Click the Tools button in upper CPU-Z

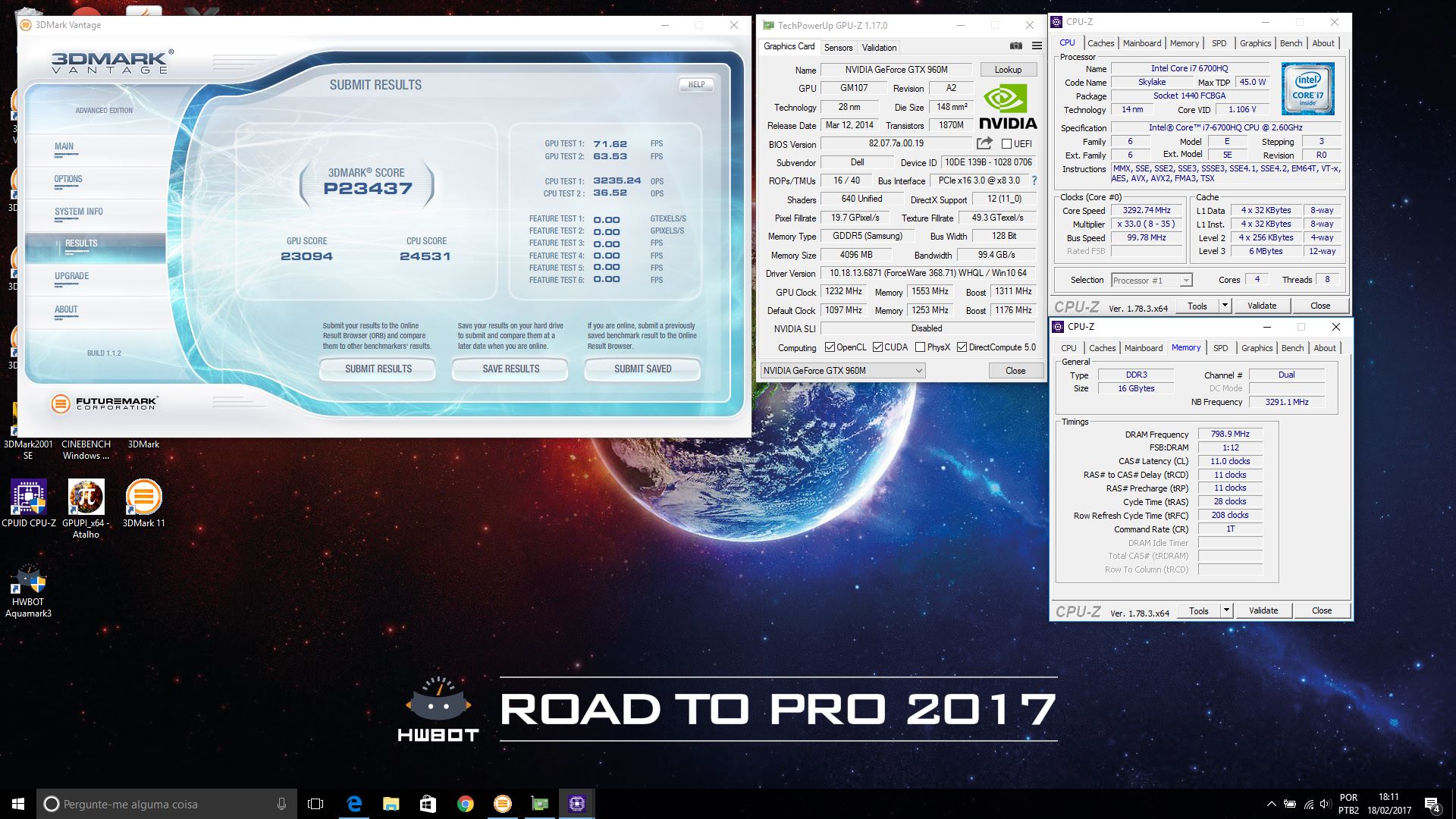click(1197, 306)
